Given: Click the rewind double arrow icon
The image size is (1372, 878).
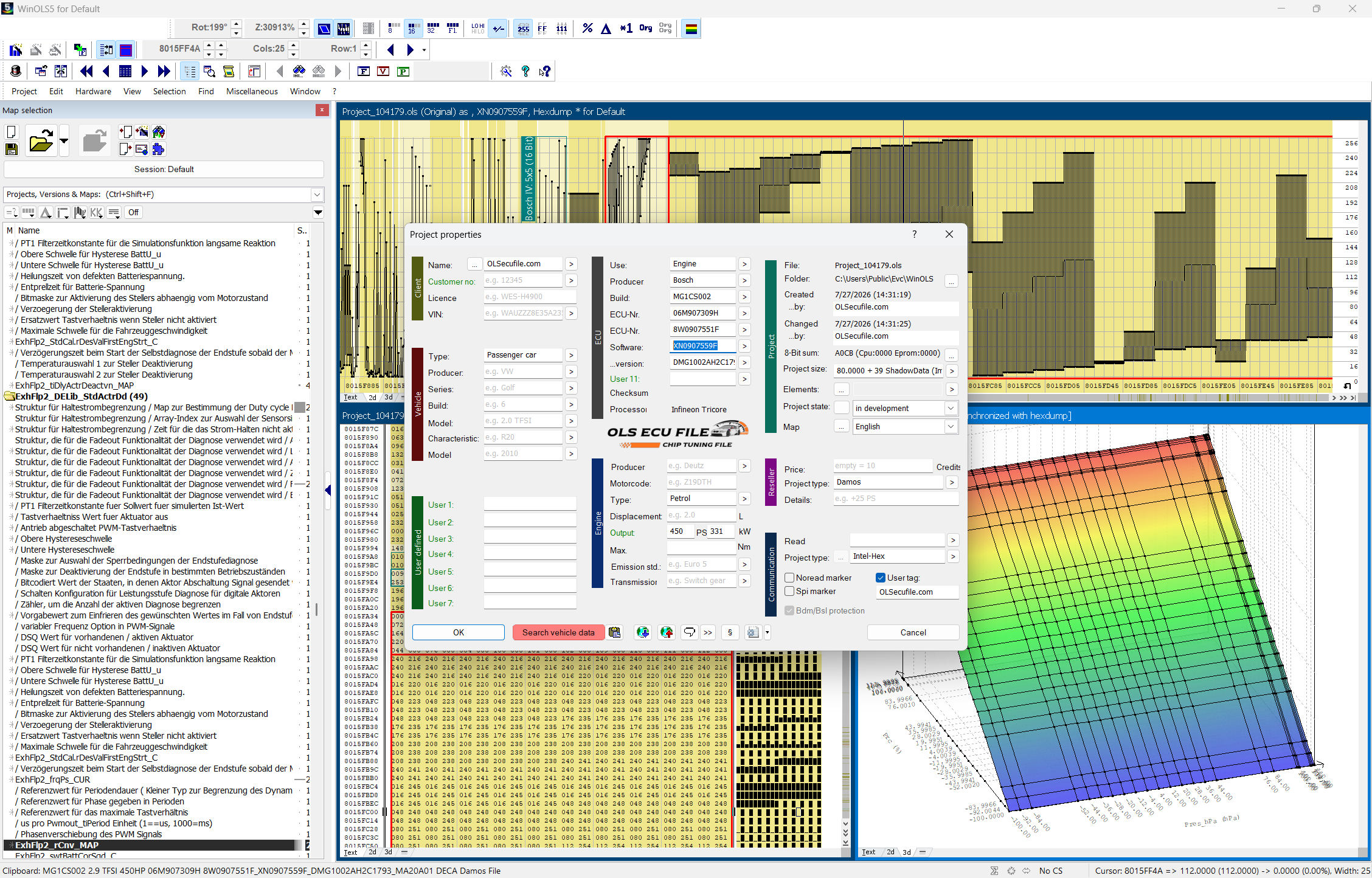Looking at the screenshot, I should [86, 72].
